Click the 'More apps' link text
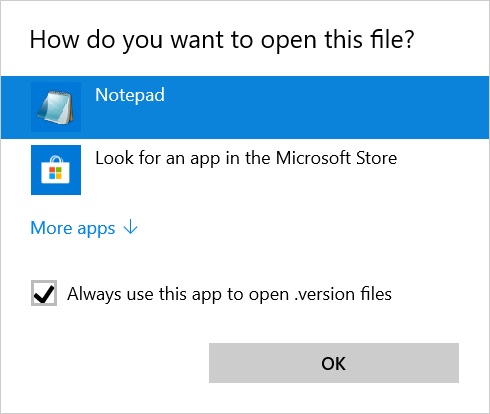This screenshot has height=414, width=490. pos(73,228)
